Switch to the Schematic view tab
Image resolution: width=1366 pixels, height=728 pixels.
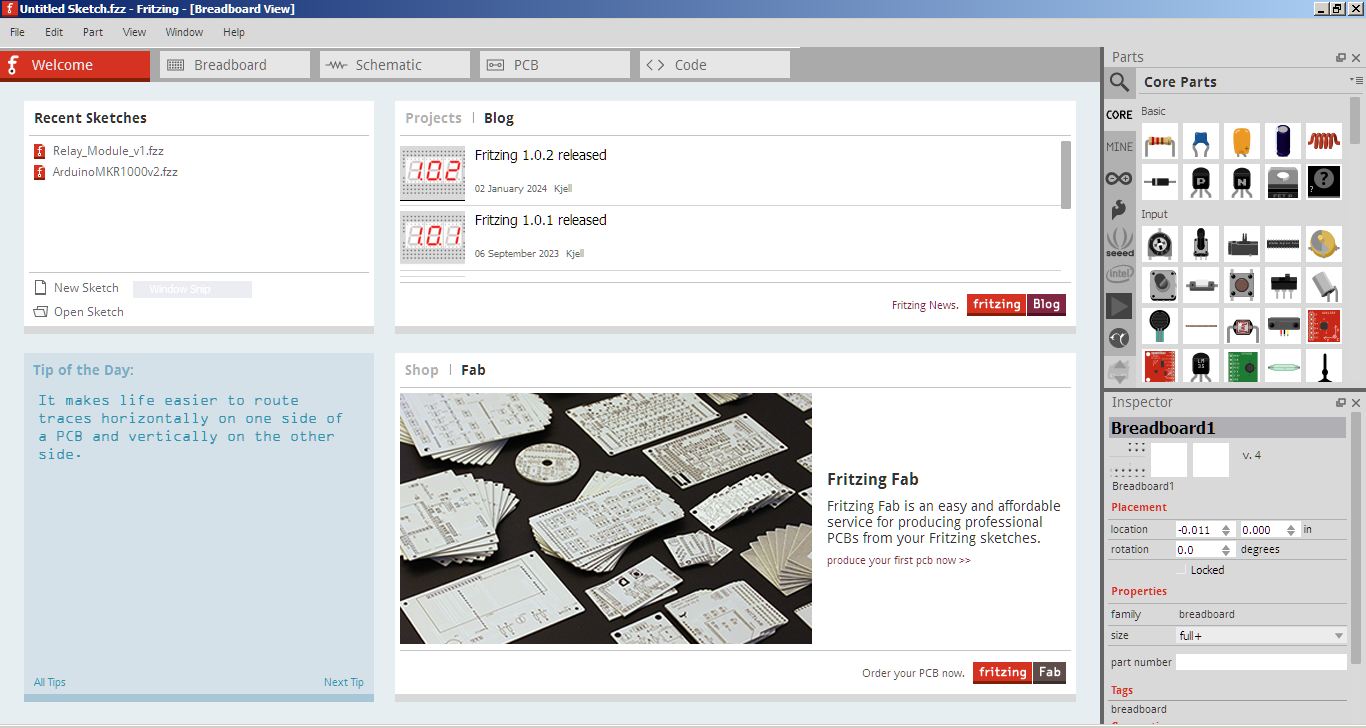[395, 65]
